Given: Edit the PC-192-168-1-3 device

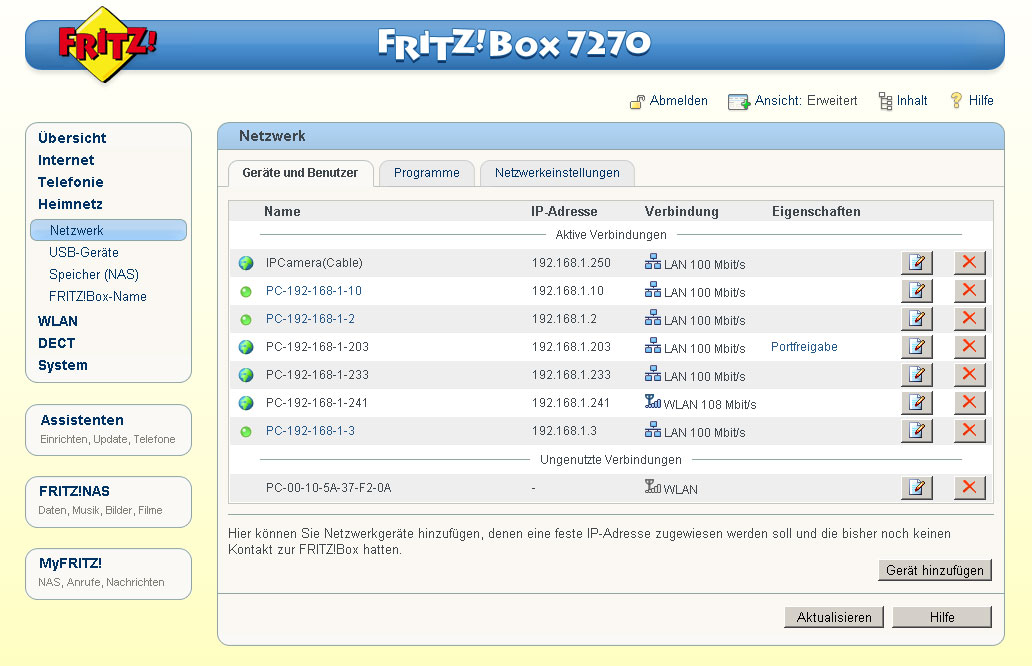Looking at the screenshot, I should click(917, 430).
